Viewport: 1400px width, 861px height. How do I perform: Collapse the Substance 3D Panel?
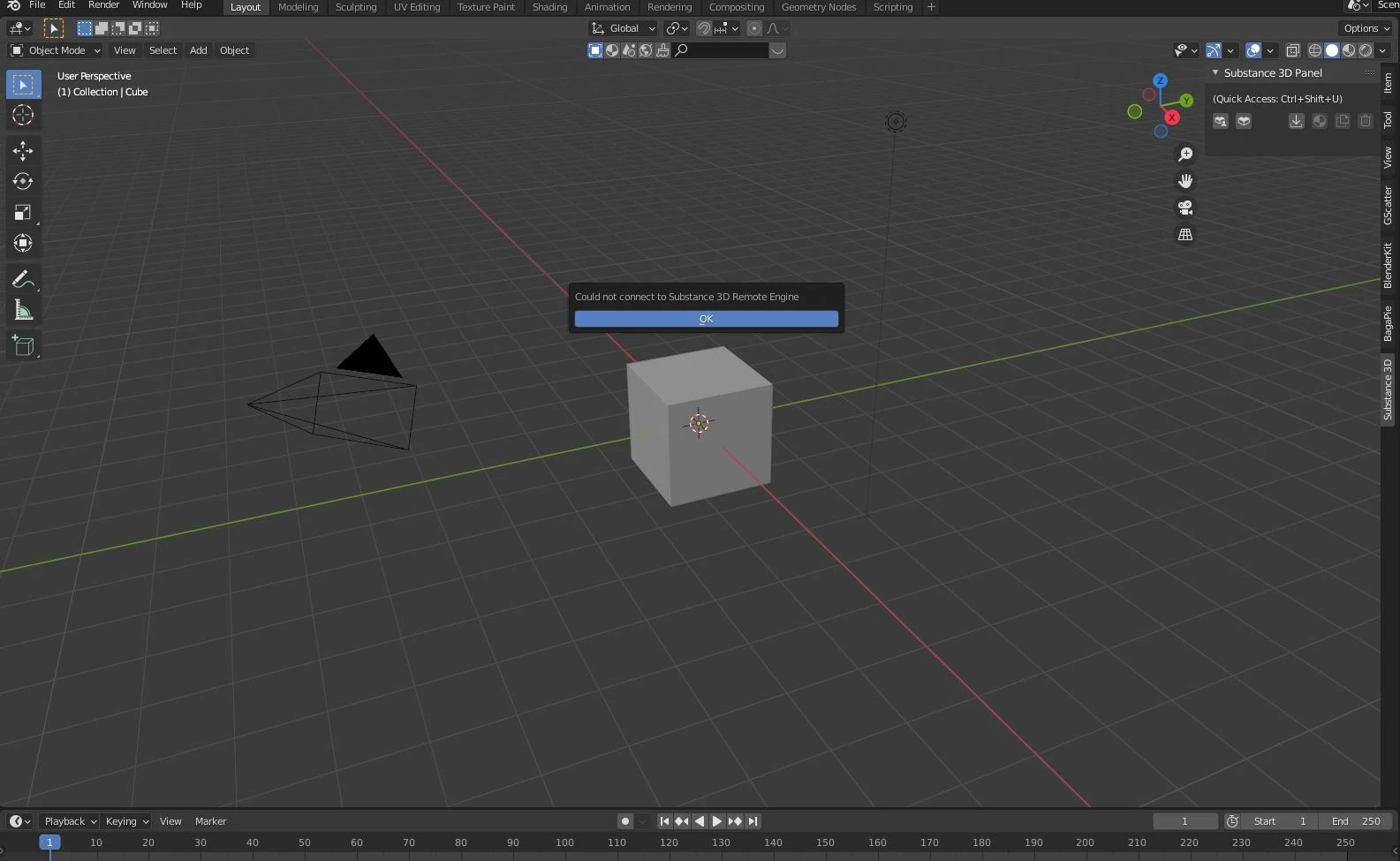pos(1215,72)
